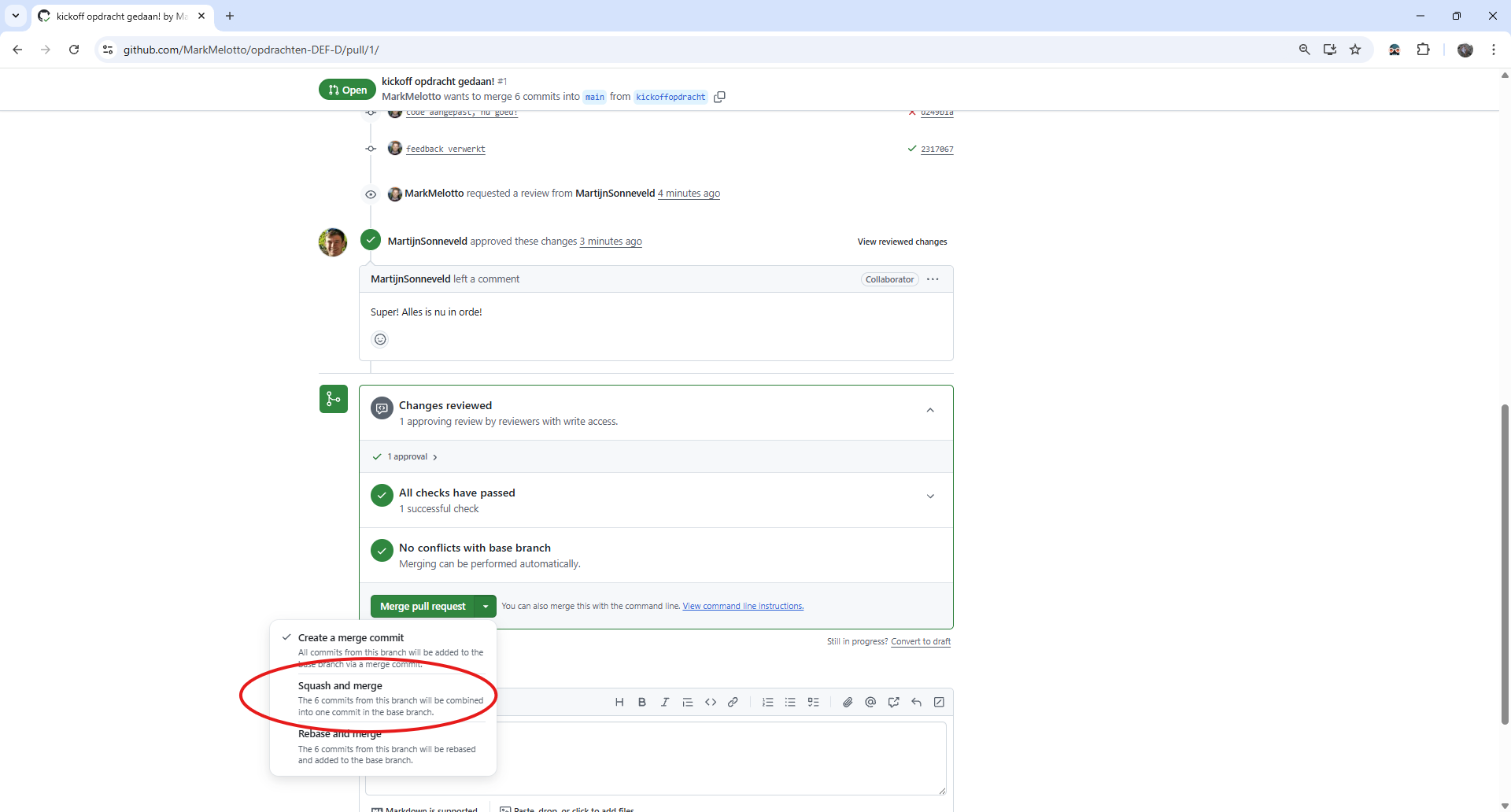Open merge method dropdown arrow
Image resolution: width=1511 pixels, height=812 pixels.
(486, 607)
